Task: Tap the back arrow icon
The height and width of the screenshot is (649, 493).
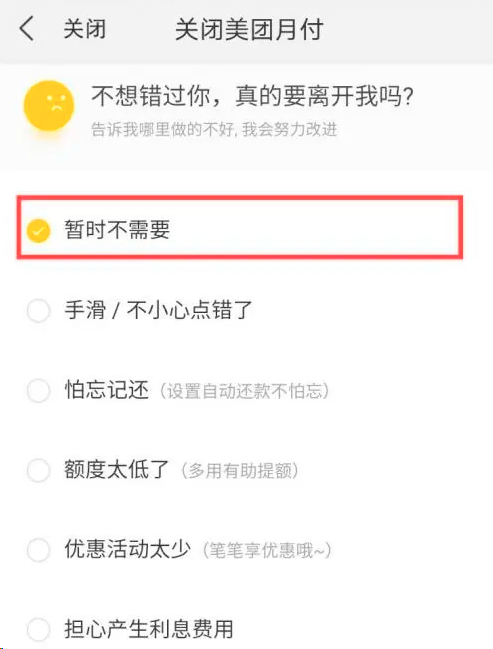Action: [x=26, y=29]
